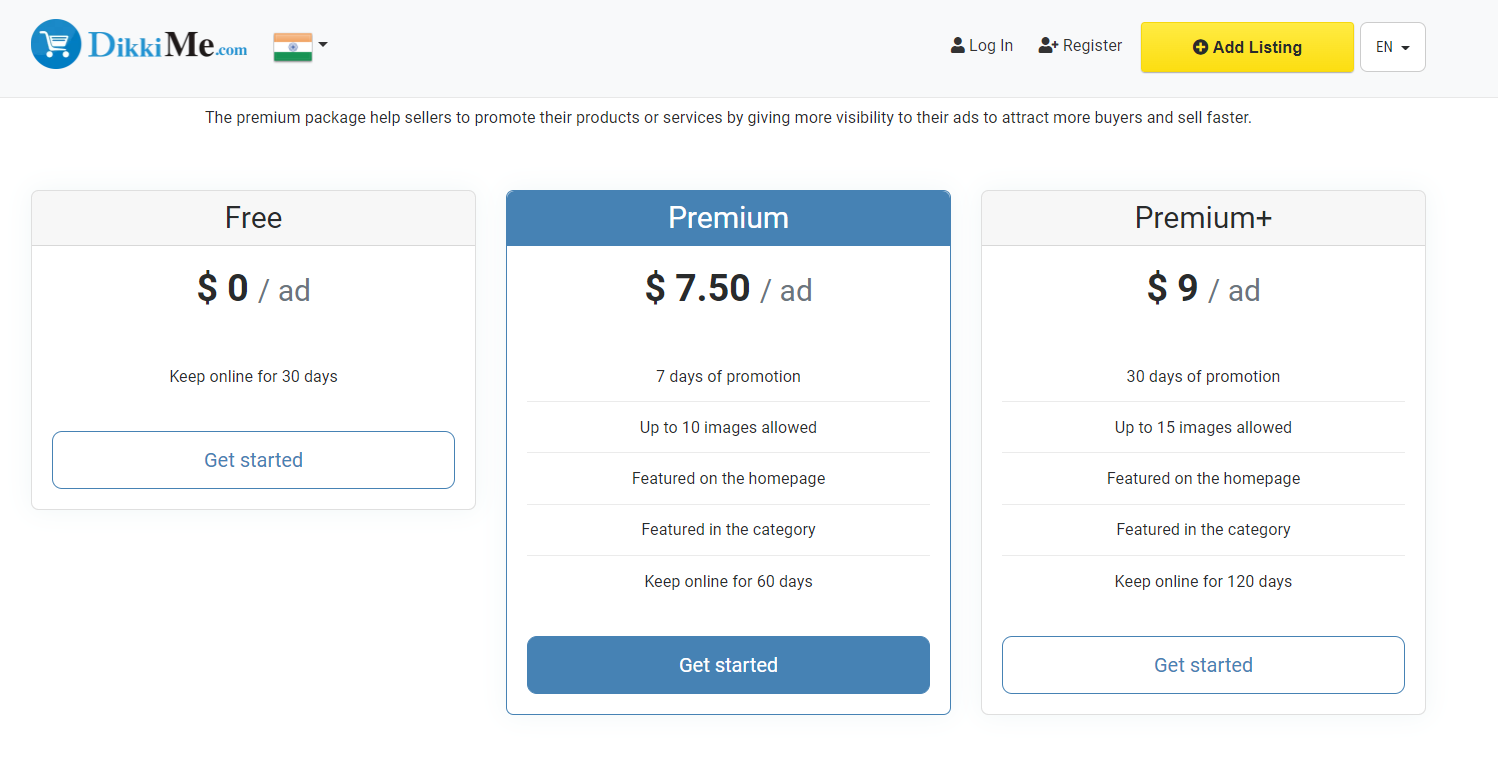Open the EN language dropdown

(x=1392, y=47)
